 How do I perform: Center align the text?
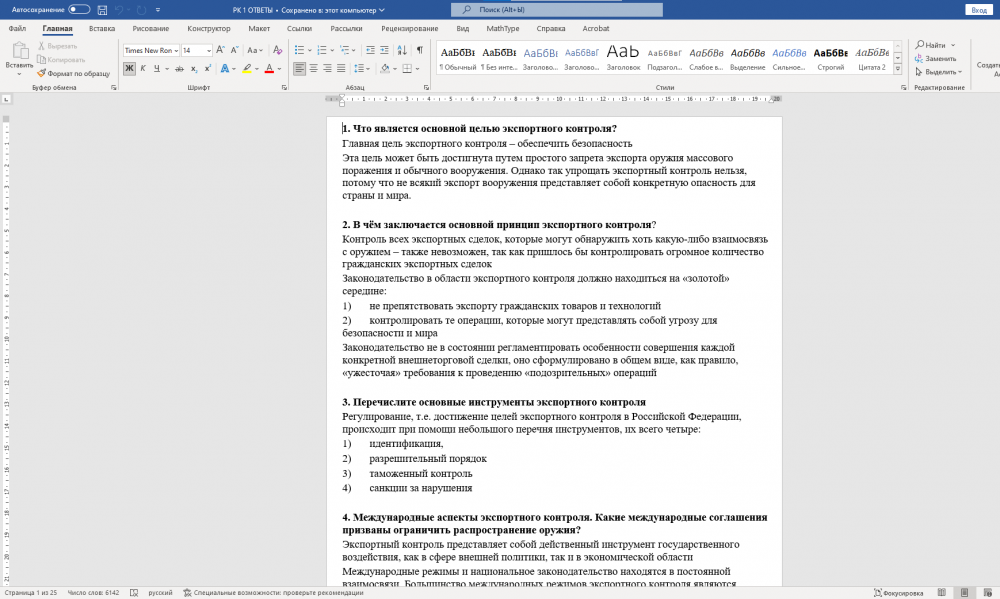click(314, 68)
